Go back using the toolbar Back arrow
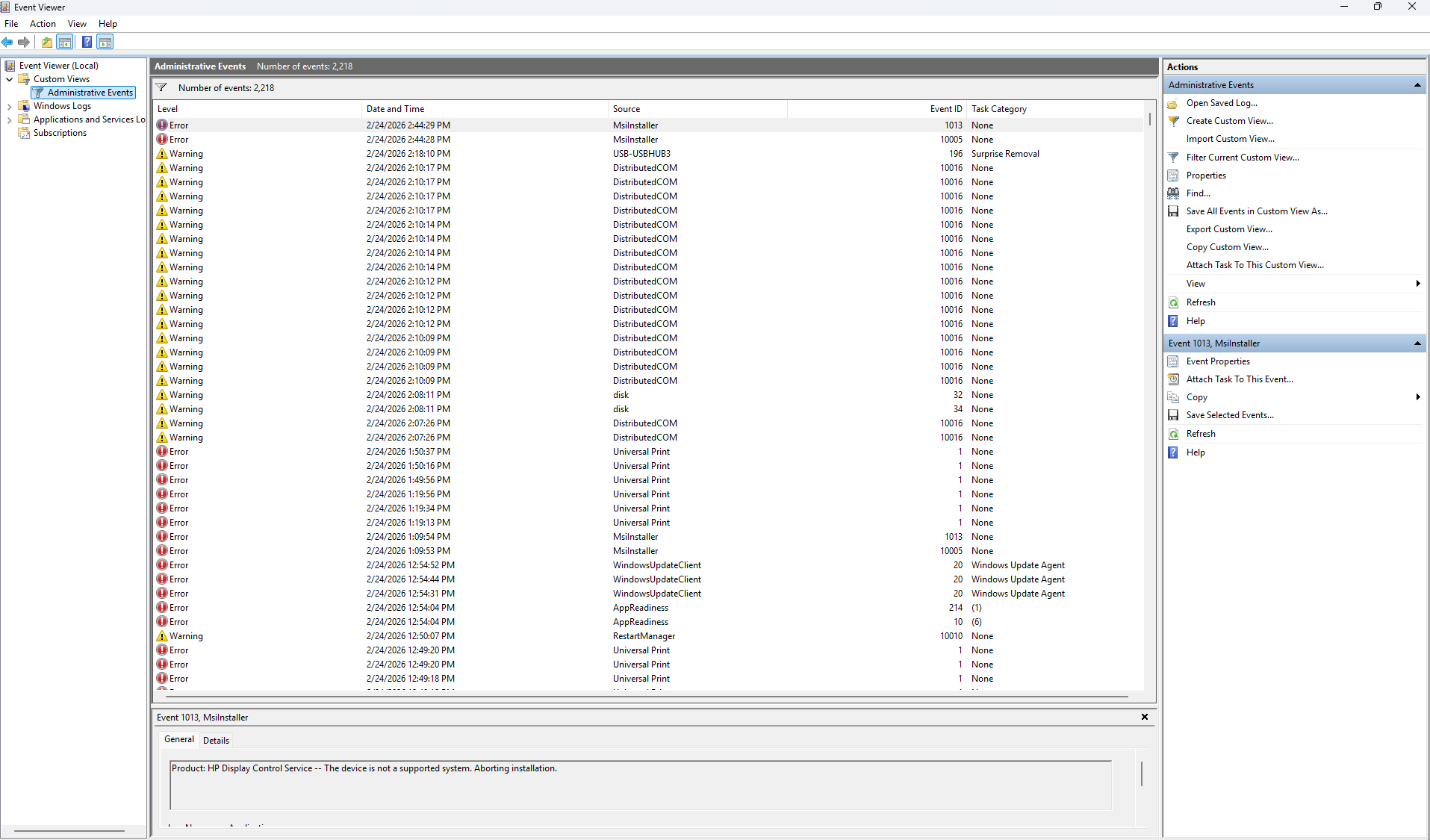1430x840 pixels. click(7, 42)
